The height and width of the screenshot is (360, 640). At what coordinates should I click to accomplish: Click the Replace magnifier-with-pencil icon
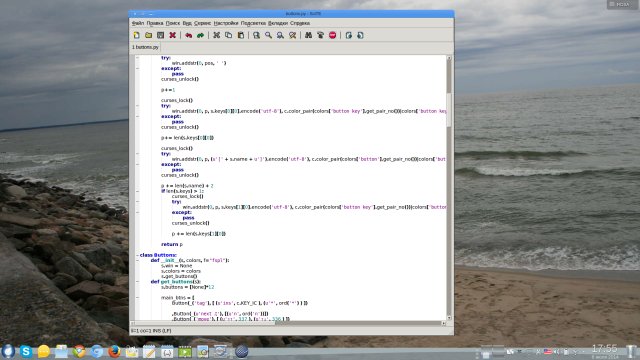click(292, 36)
